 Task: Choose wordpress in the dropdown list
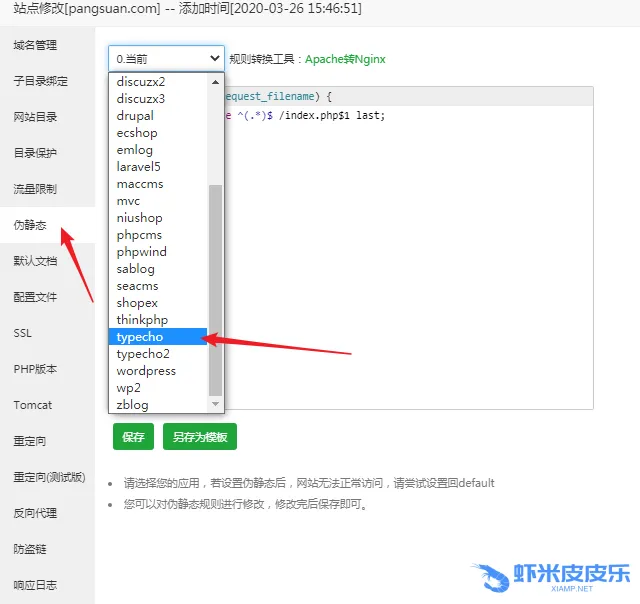click(x=146, y=371)
